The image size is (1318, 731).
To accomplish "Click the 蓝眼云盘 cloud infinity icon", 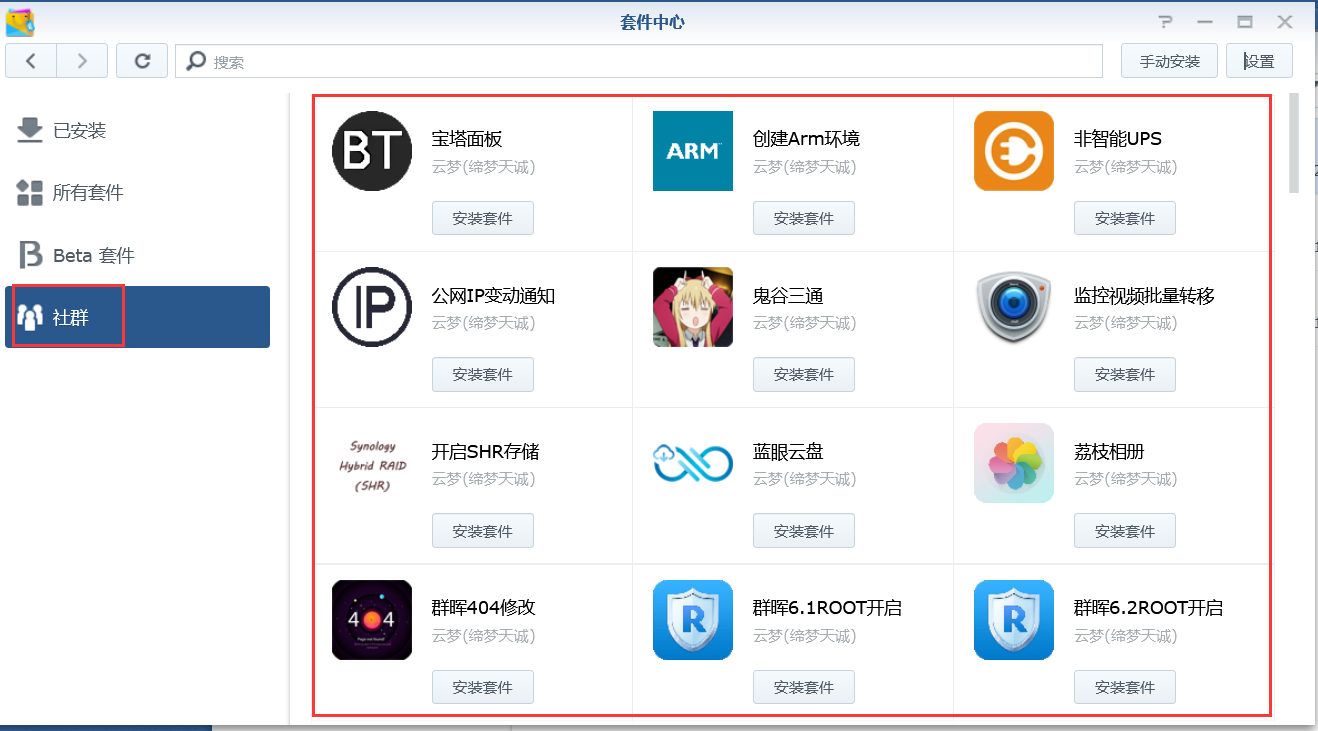I will [x=692, y=463].
